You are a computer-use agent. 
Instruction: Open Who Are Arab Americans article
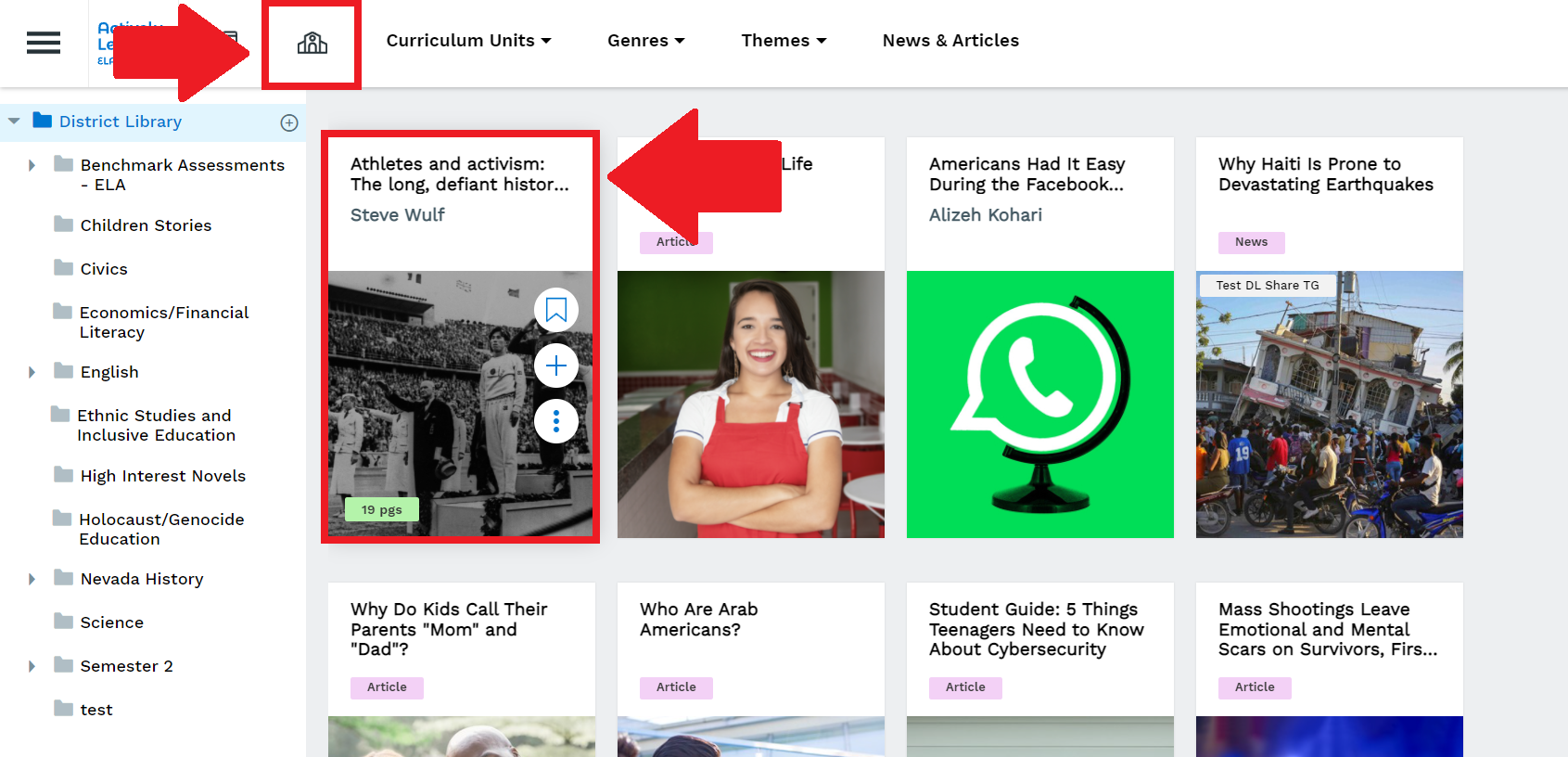tap(699, 619)
